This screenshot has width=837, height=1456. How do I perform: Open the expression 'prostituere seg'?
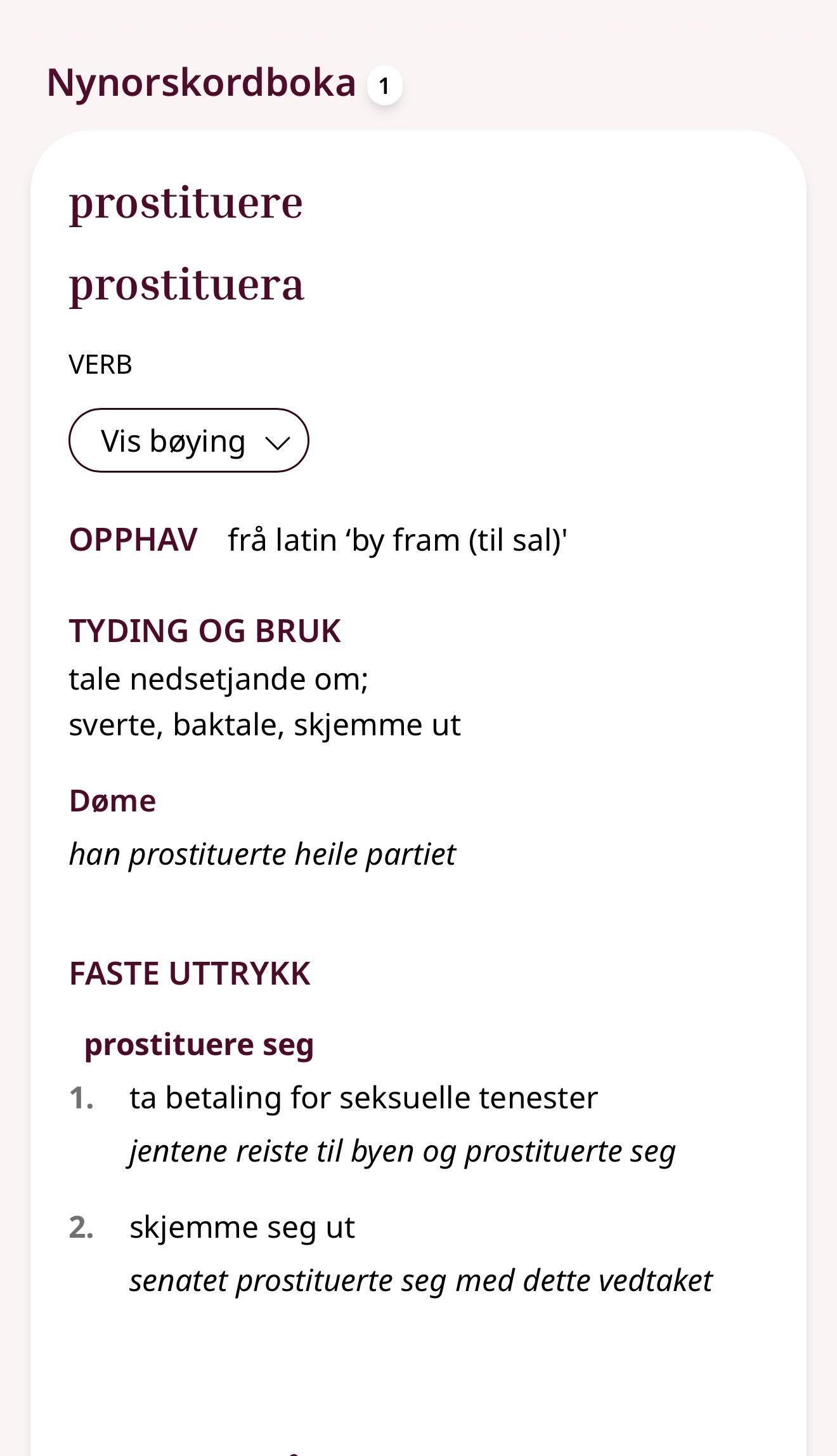pyautogui.click(x=198, y=1044)
